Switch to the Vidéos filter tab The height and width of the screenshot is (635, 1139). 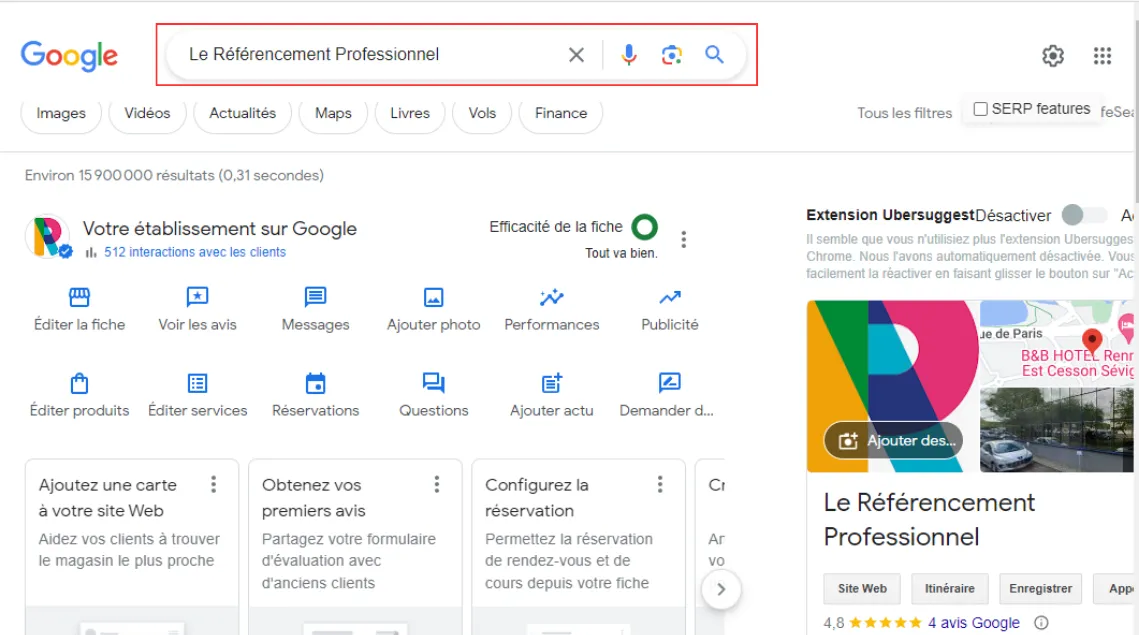pos(147,113)
